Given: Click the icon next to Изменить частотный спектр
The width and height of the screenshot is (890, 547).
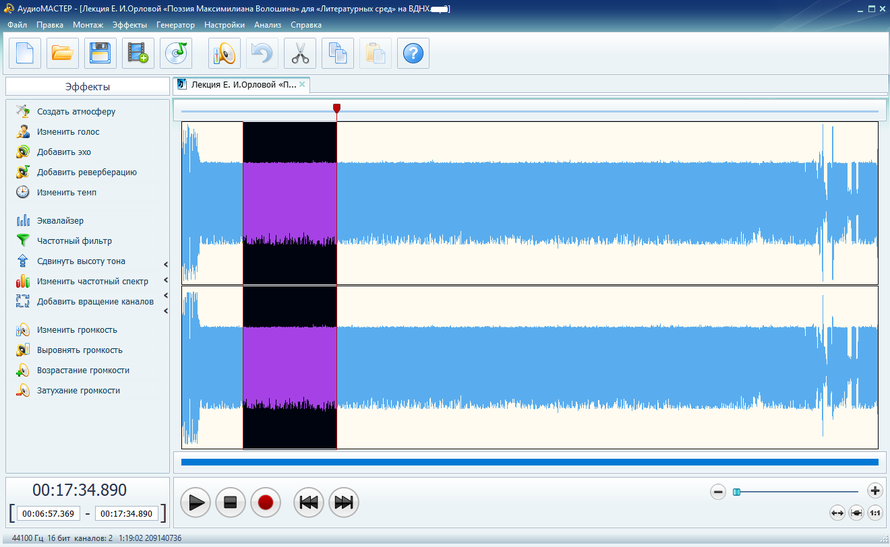Looking at the screenshot, I should coord(23,281).
